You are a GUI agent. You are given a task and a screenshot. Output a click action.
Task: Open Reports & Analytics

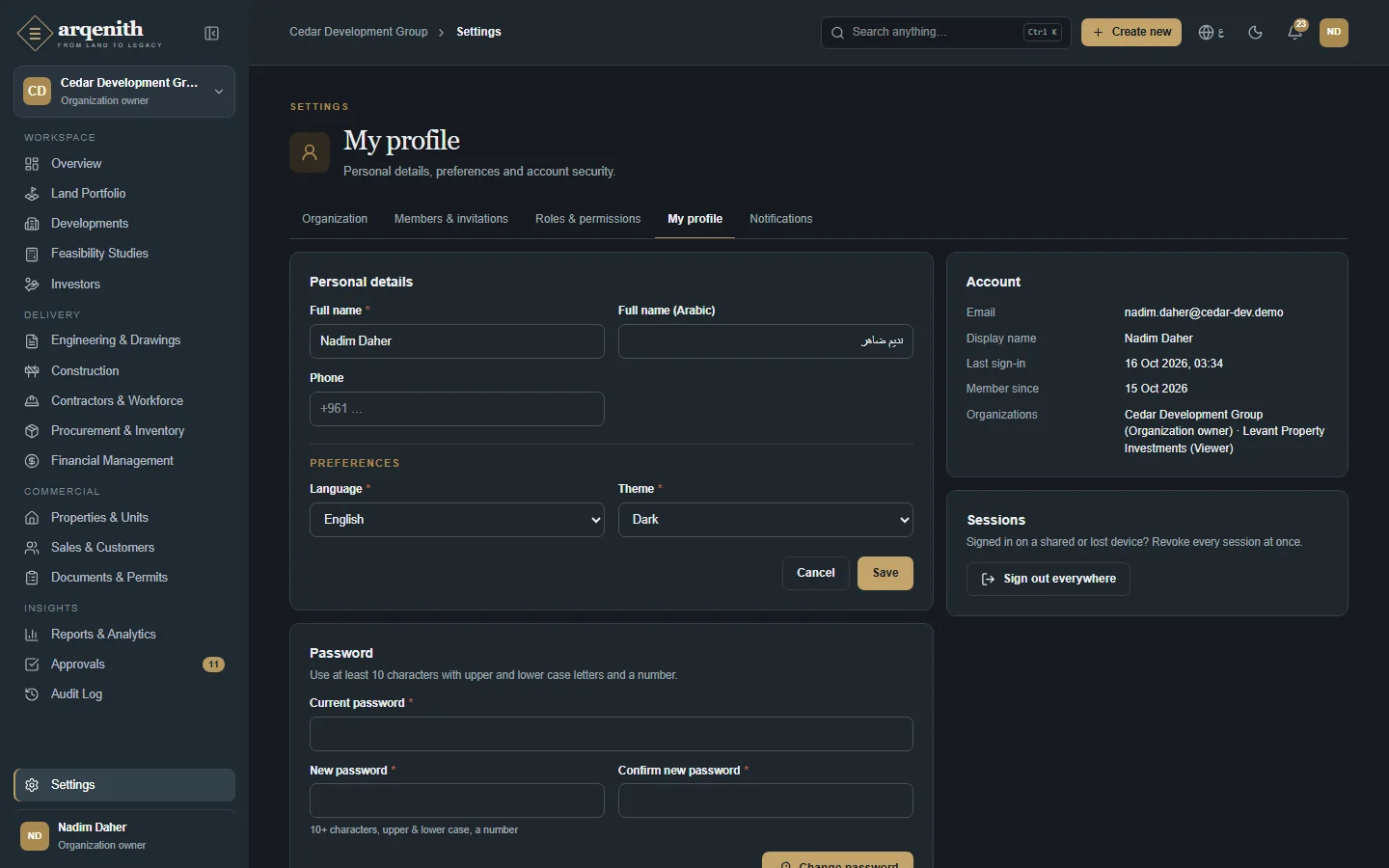pos(124,635)
